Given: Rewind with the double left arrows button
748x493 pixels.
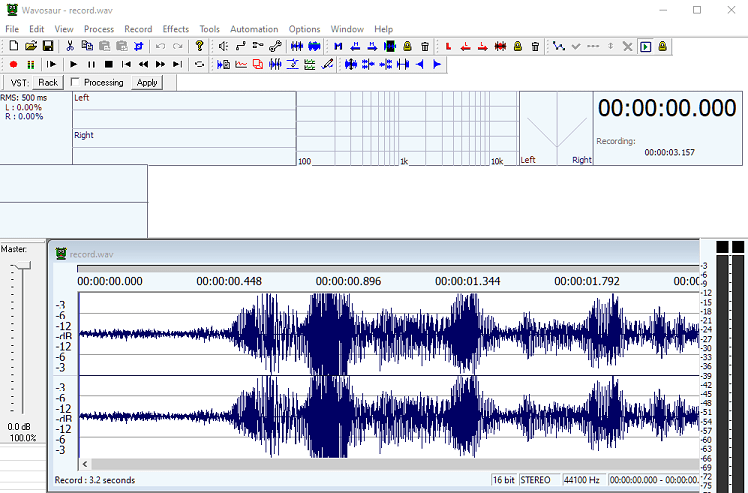Looking at the screenshot, I should point(143,64).
